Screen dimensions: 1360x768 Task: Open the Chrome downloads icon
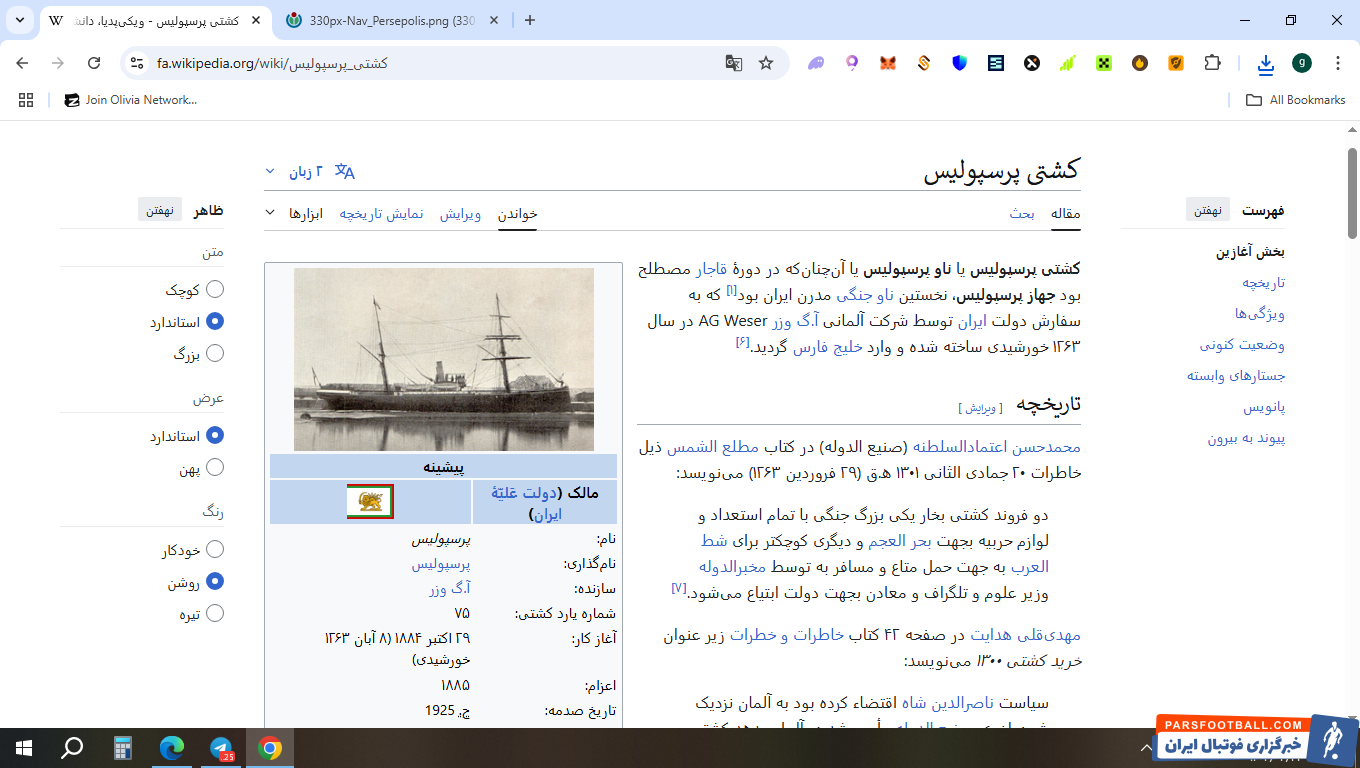tap(1265, 63)
